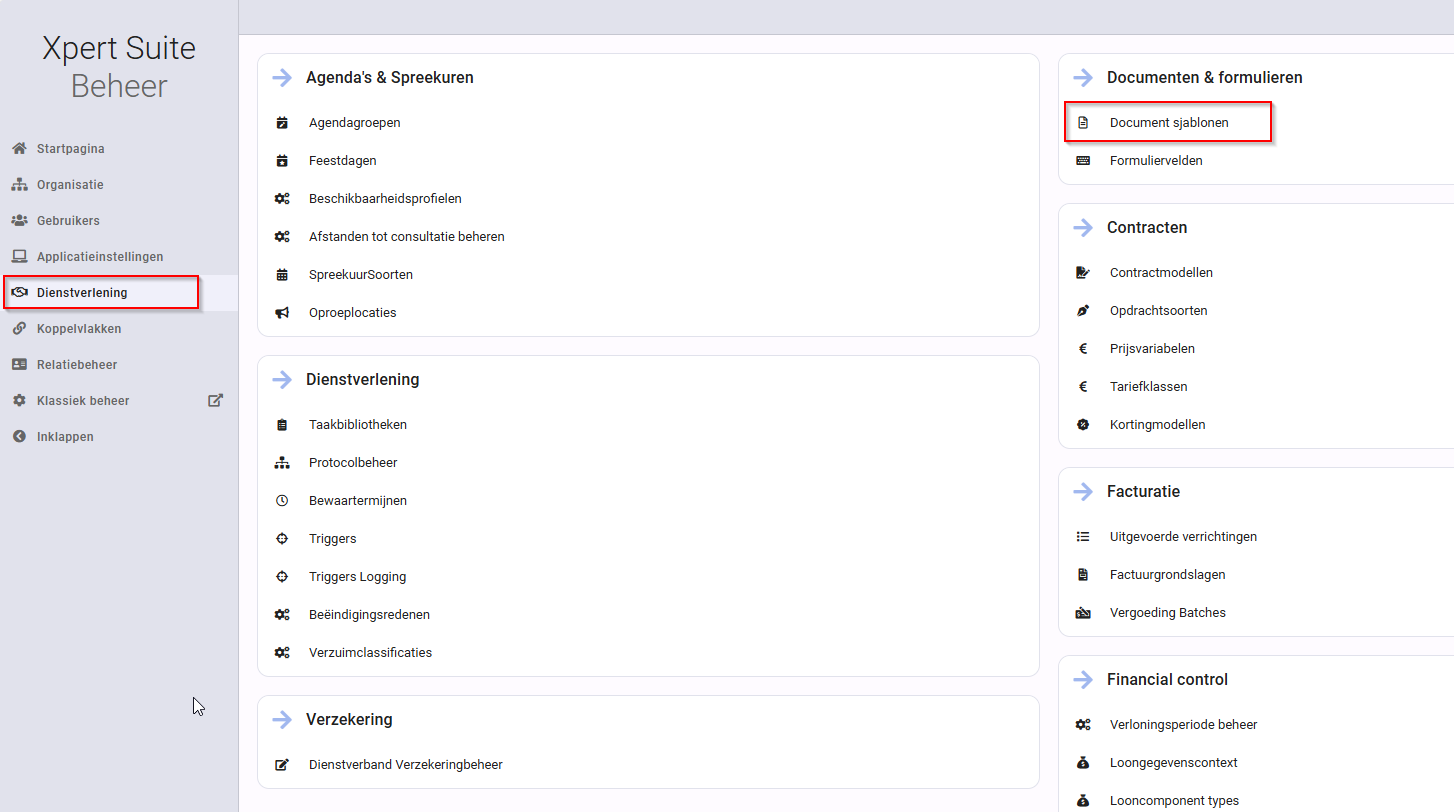Click the calendar grid icon beside SpreekuurSoorten
The height and width of the screenshot is (812, 1454).
click(x=282, y=274)
